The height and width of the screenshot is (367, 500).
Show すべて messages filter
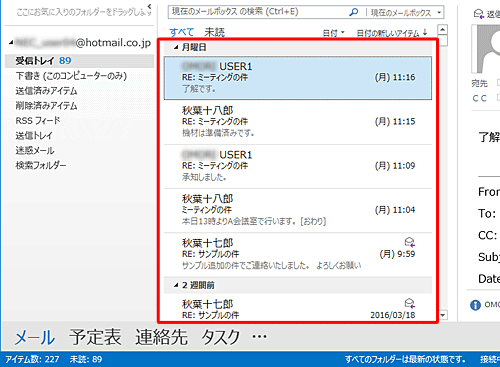point(181,32)
